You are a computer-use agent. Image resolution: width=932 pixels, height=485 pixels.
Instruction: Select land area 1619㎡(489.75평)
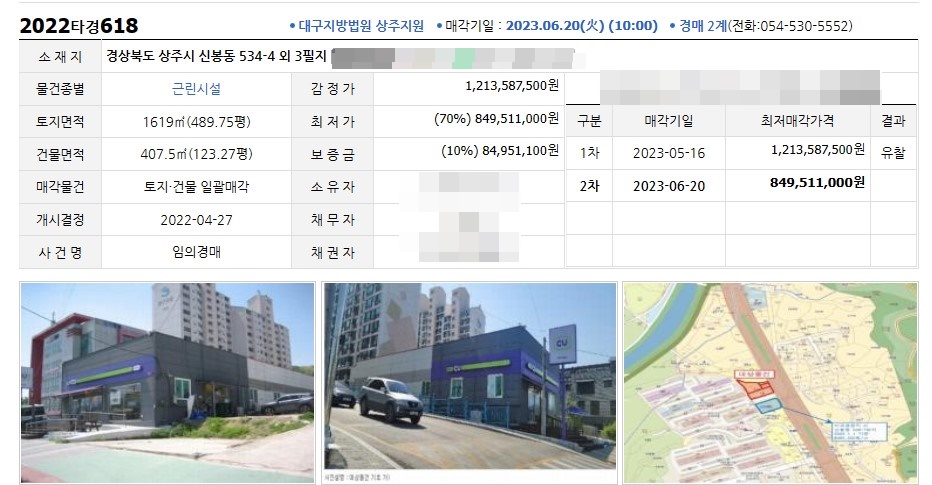click(196, 122)
